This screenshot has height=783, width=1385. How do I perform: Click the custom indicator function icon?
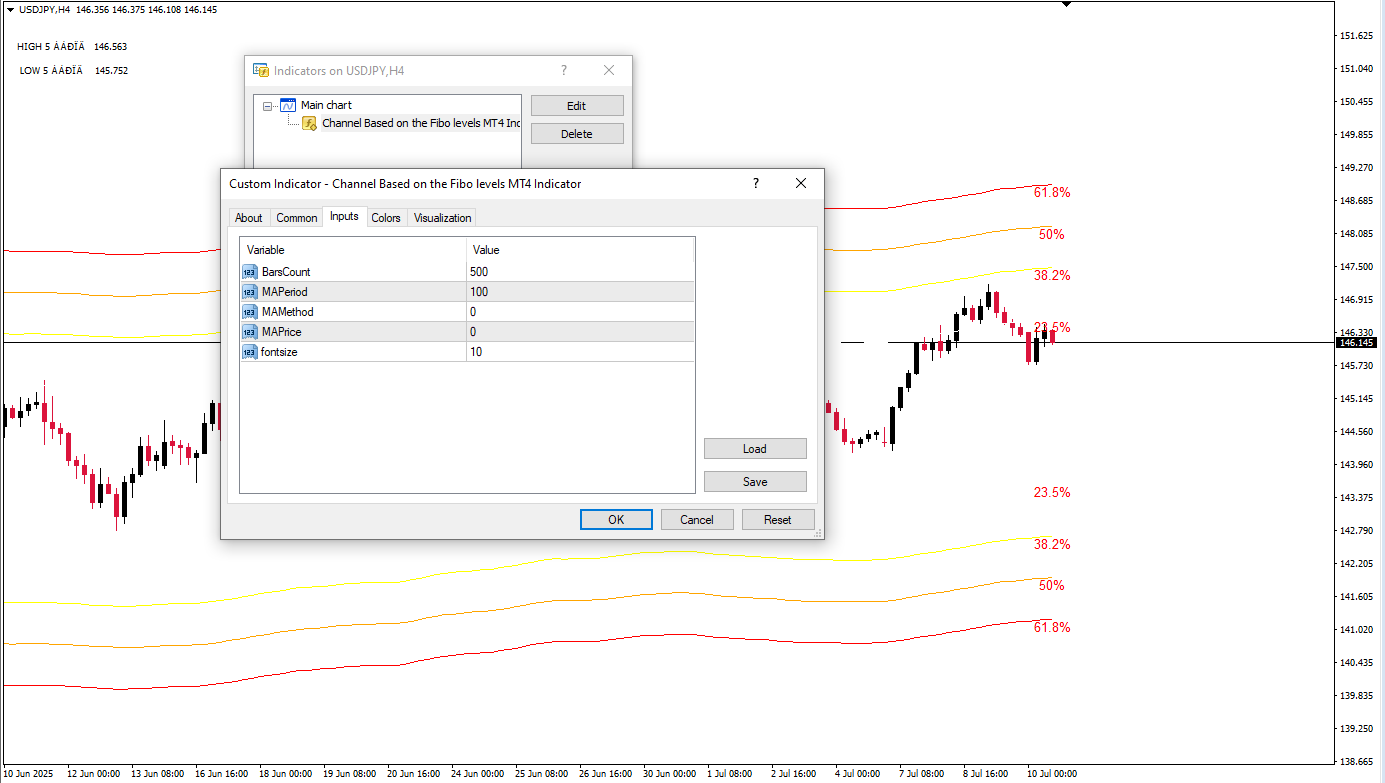[x=310, y=124]
